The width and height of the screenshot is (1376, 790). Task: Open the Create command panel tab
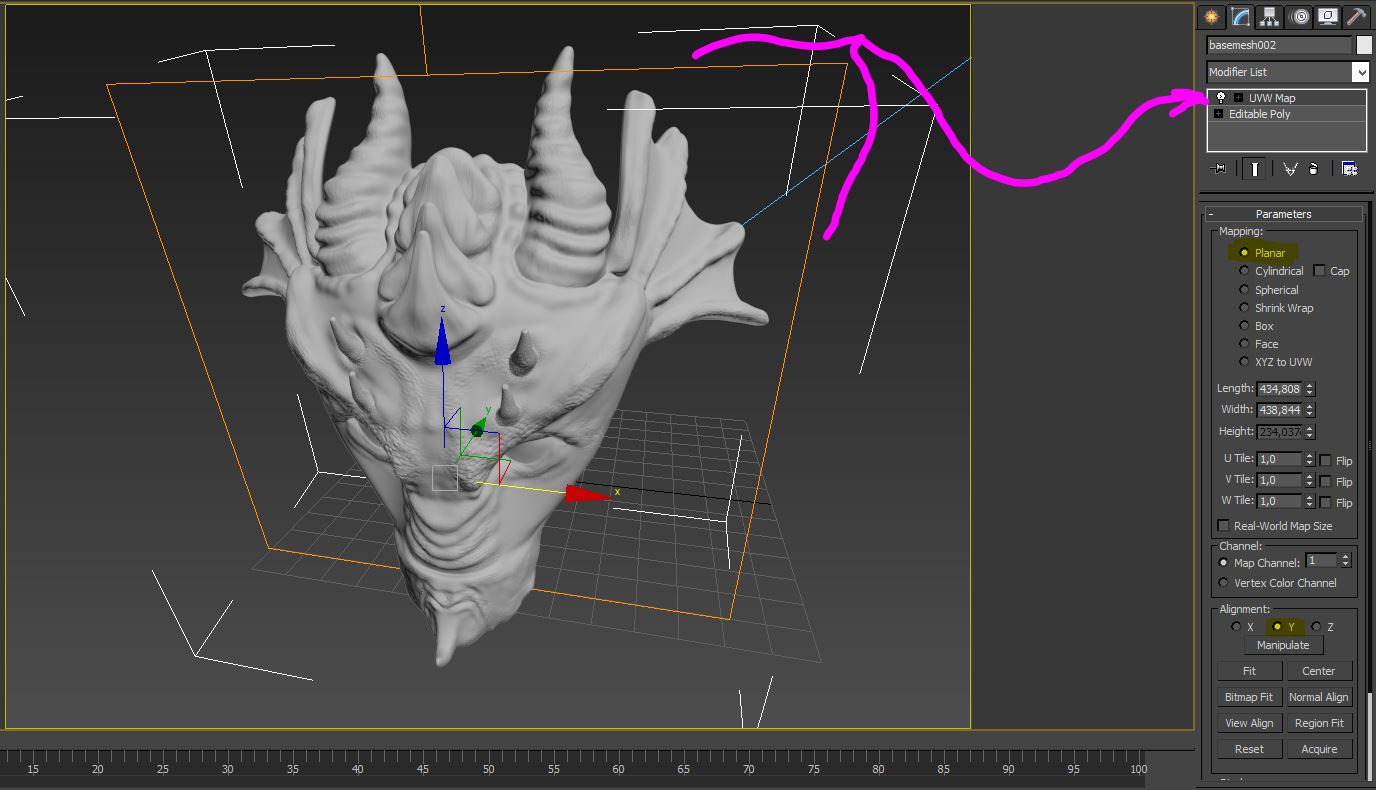[1212, 17]
